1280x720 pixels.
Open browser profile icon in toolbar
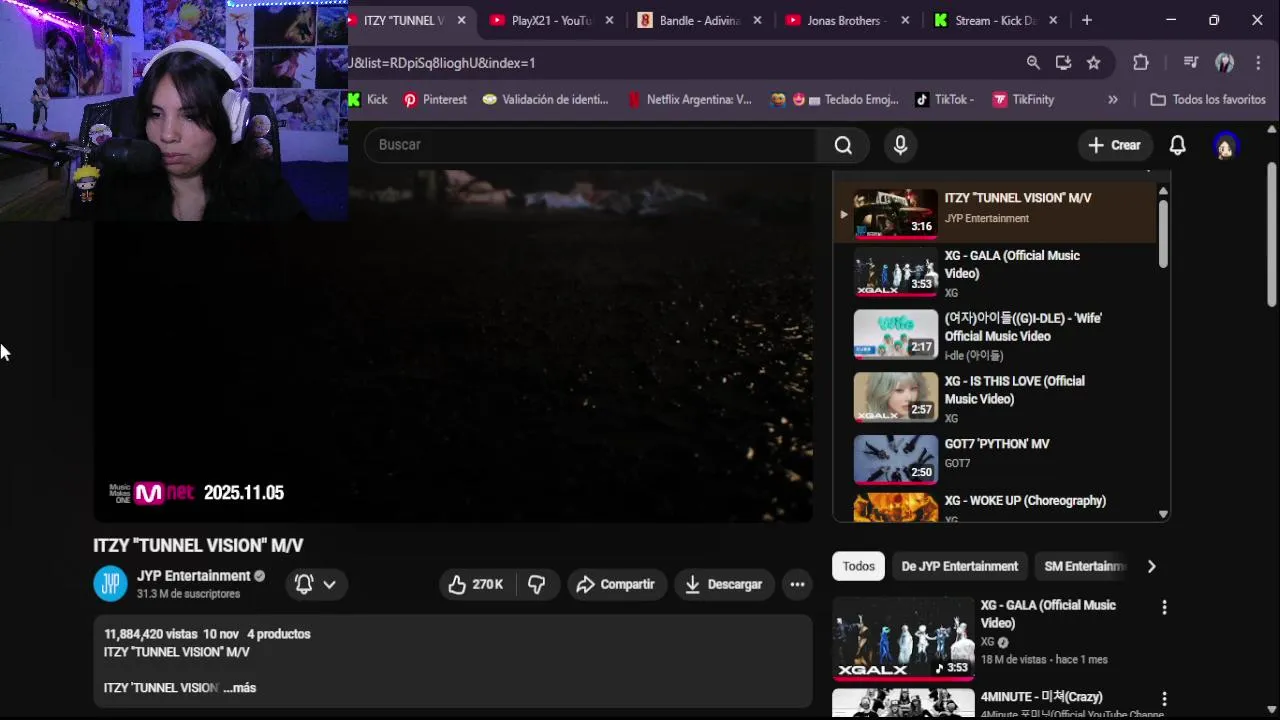point(1224,62)
